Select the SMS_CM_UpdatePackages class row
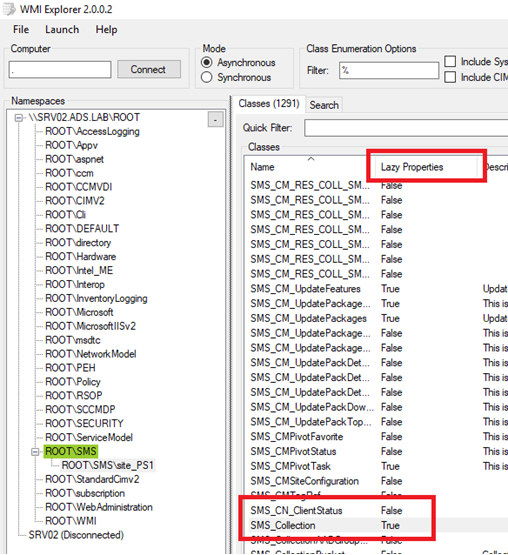Image resolution: width=508 pixels, height=555 pixels. [377, 319]
